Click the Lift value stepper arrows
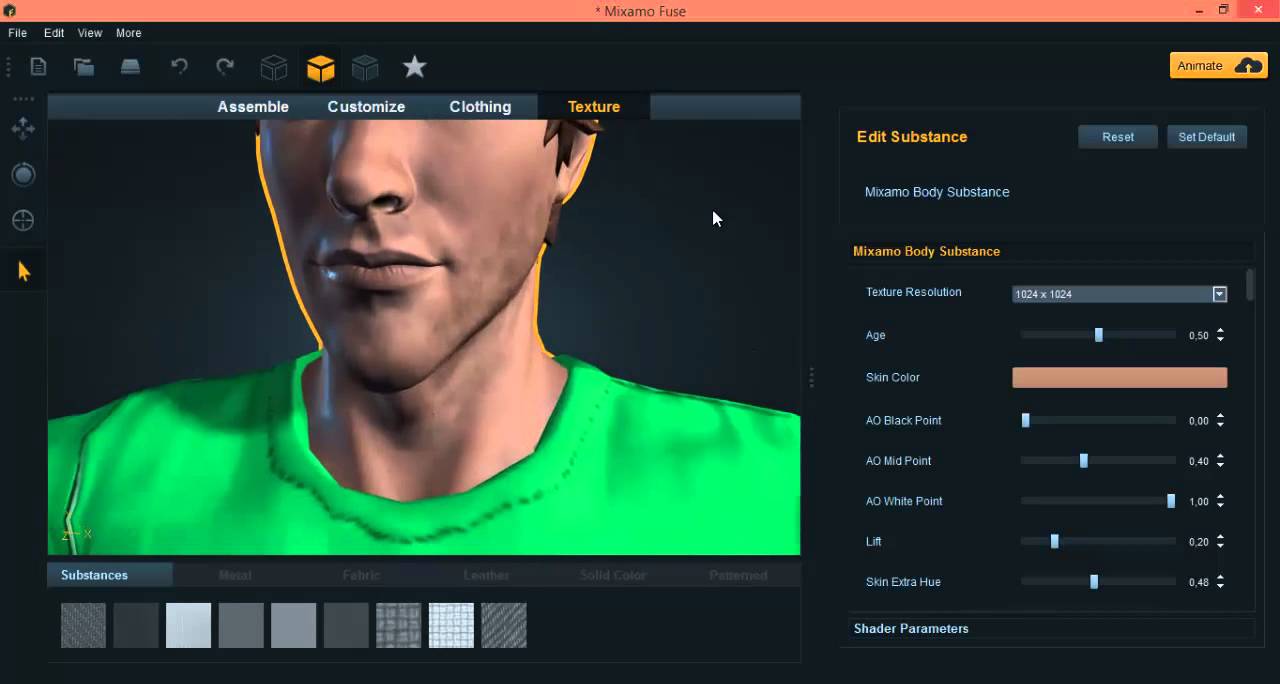Image resolution: width=1280 pixels, height=684 pixels. pyautogui.click(x=1220, y=541)
